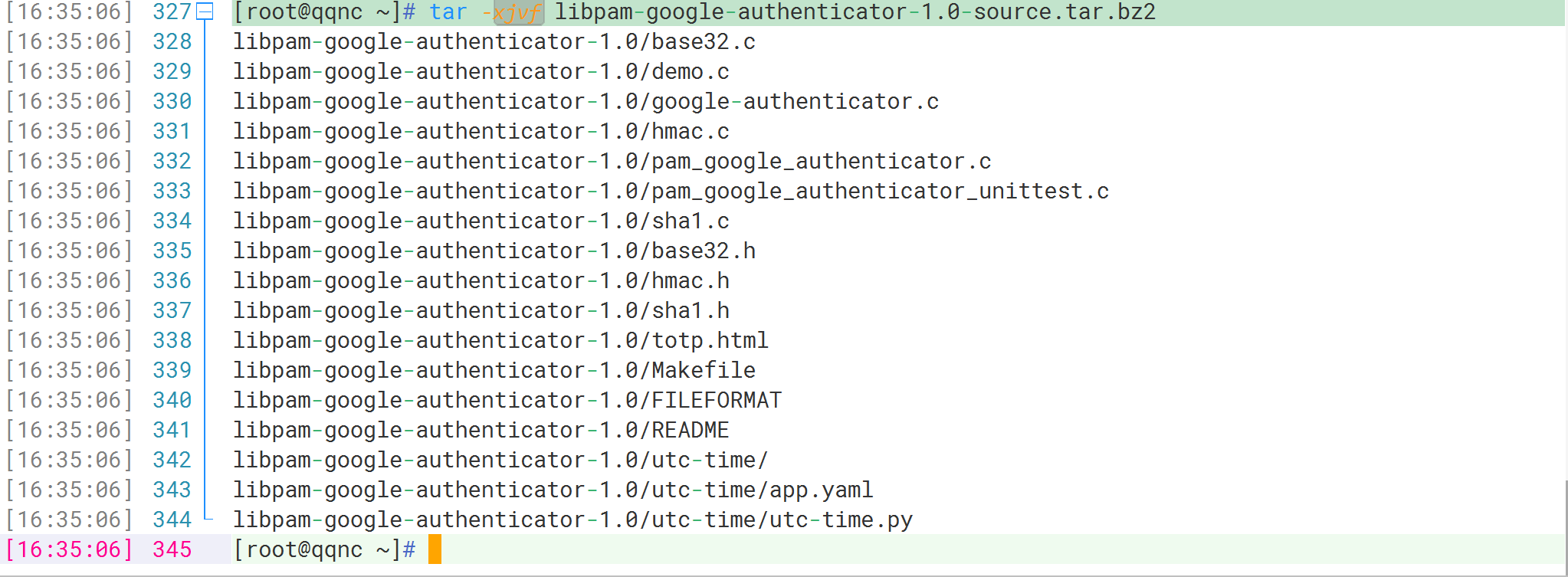This screenshot has height=577, width=1568.
Task: Select the README output line
Action: coord(481,431)
